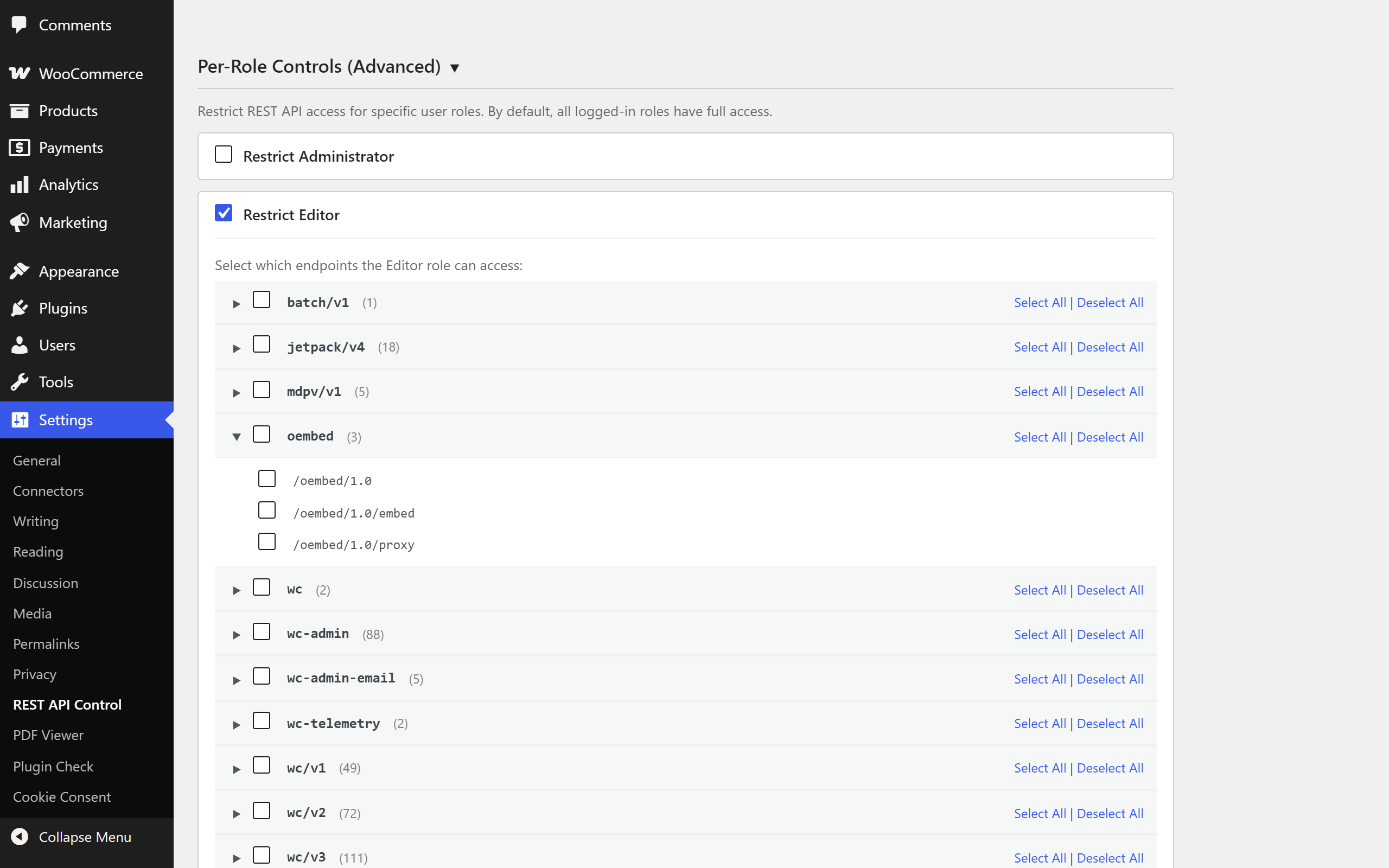Click the WooCommerce logo icon
The image size is (1389, 868).
(20, 73)
